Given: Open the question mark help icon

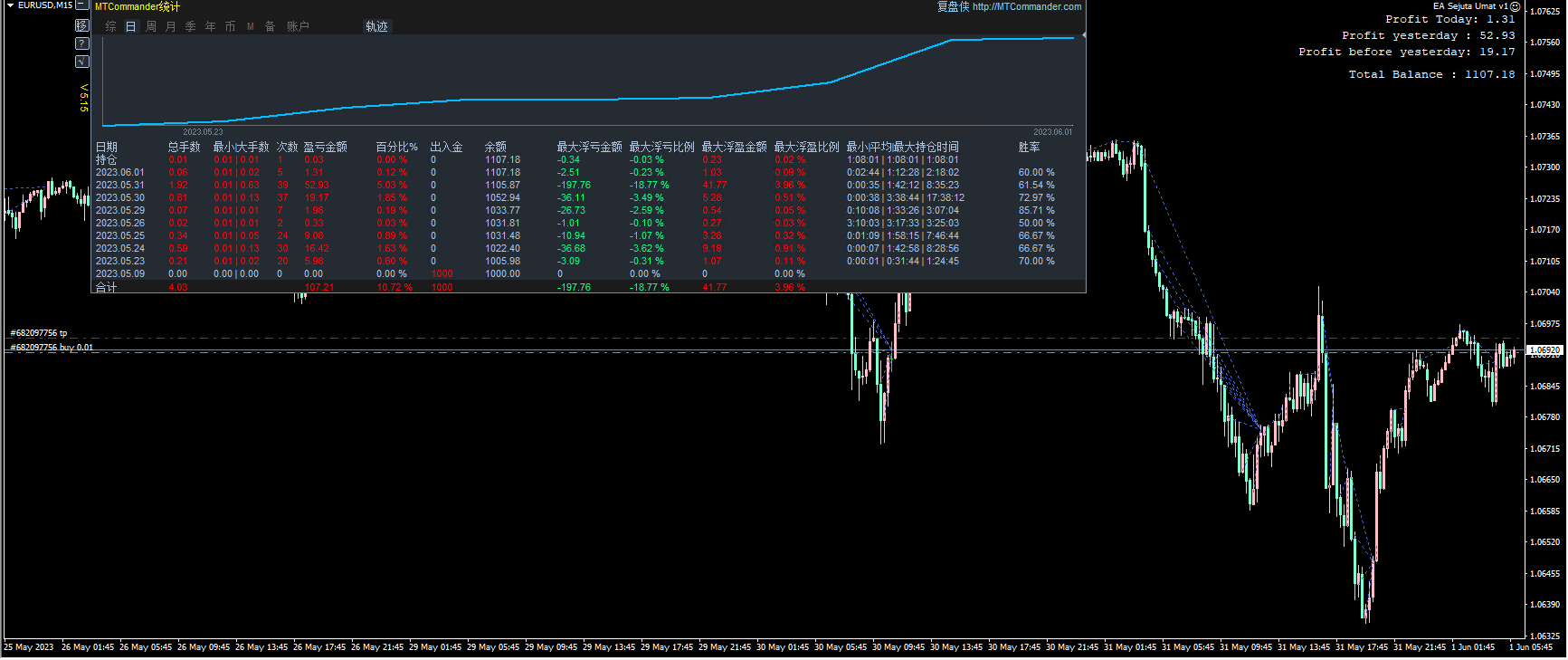Looking at the screenshot, I should coord(81,43).
